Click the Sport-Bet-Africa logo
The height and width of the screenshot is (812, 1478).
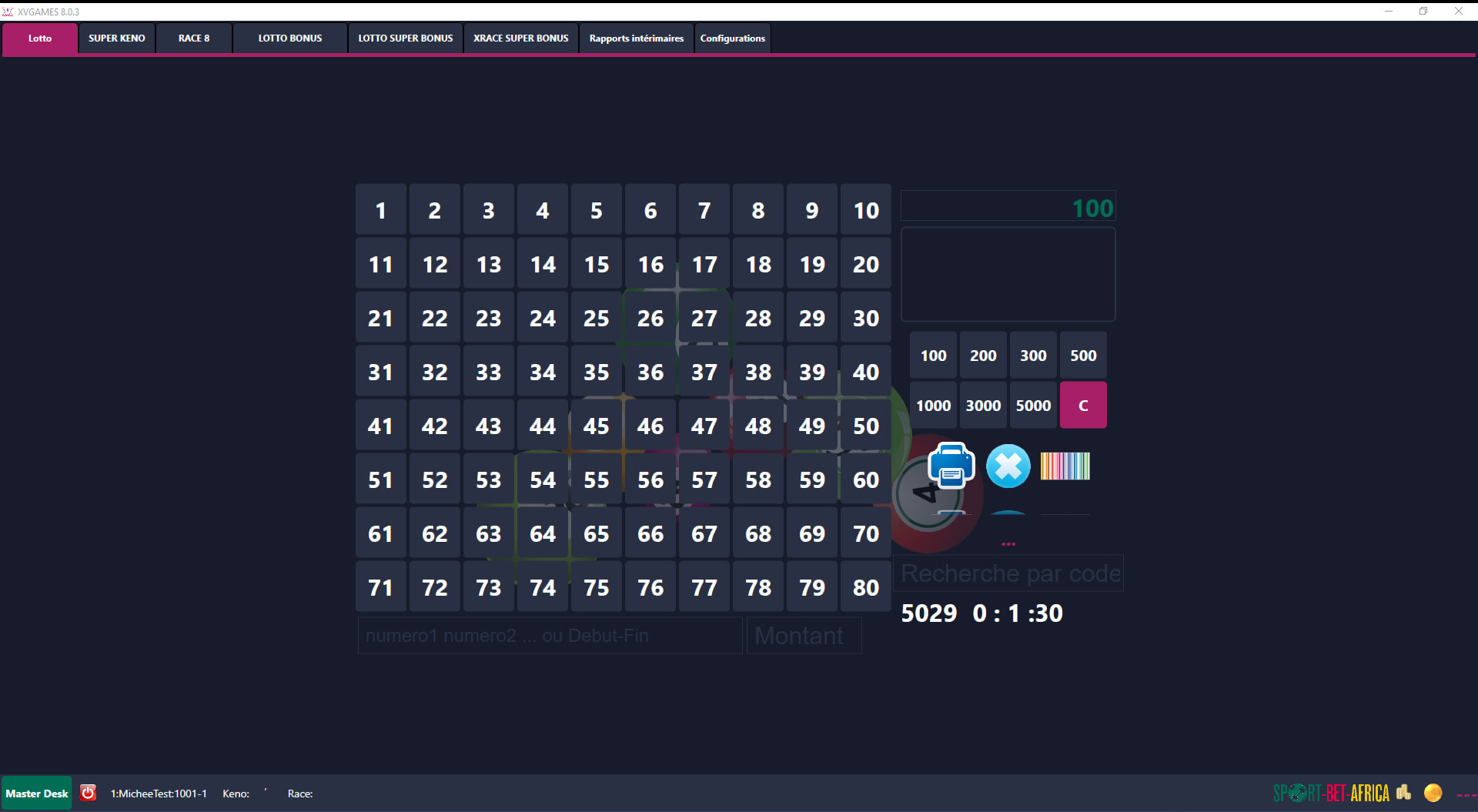[1331, 793]
